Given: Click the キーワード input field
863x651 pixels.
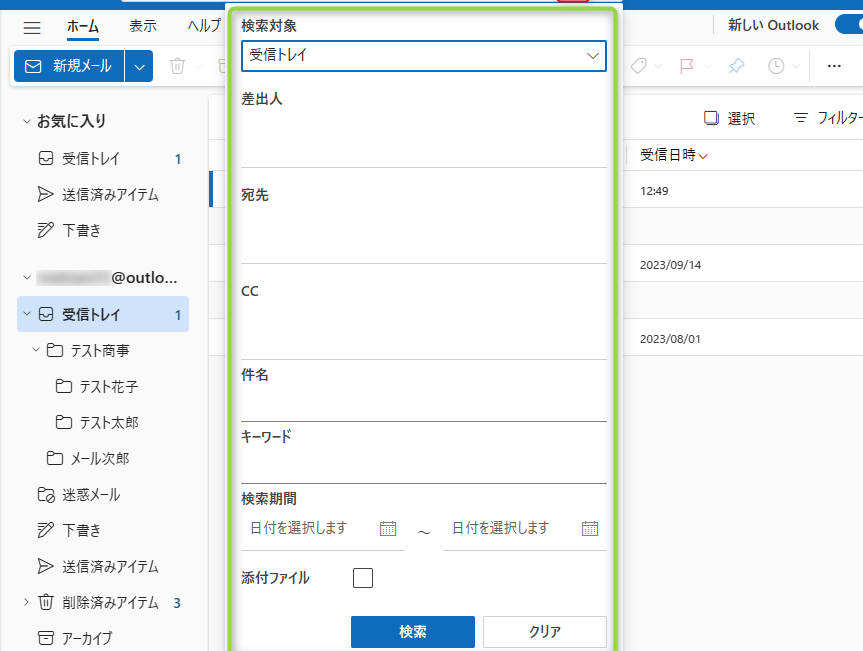Looking at the screenshot, I should click(x=424, y=466).
